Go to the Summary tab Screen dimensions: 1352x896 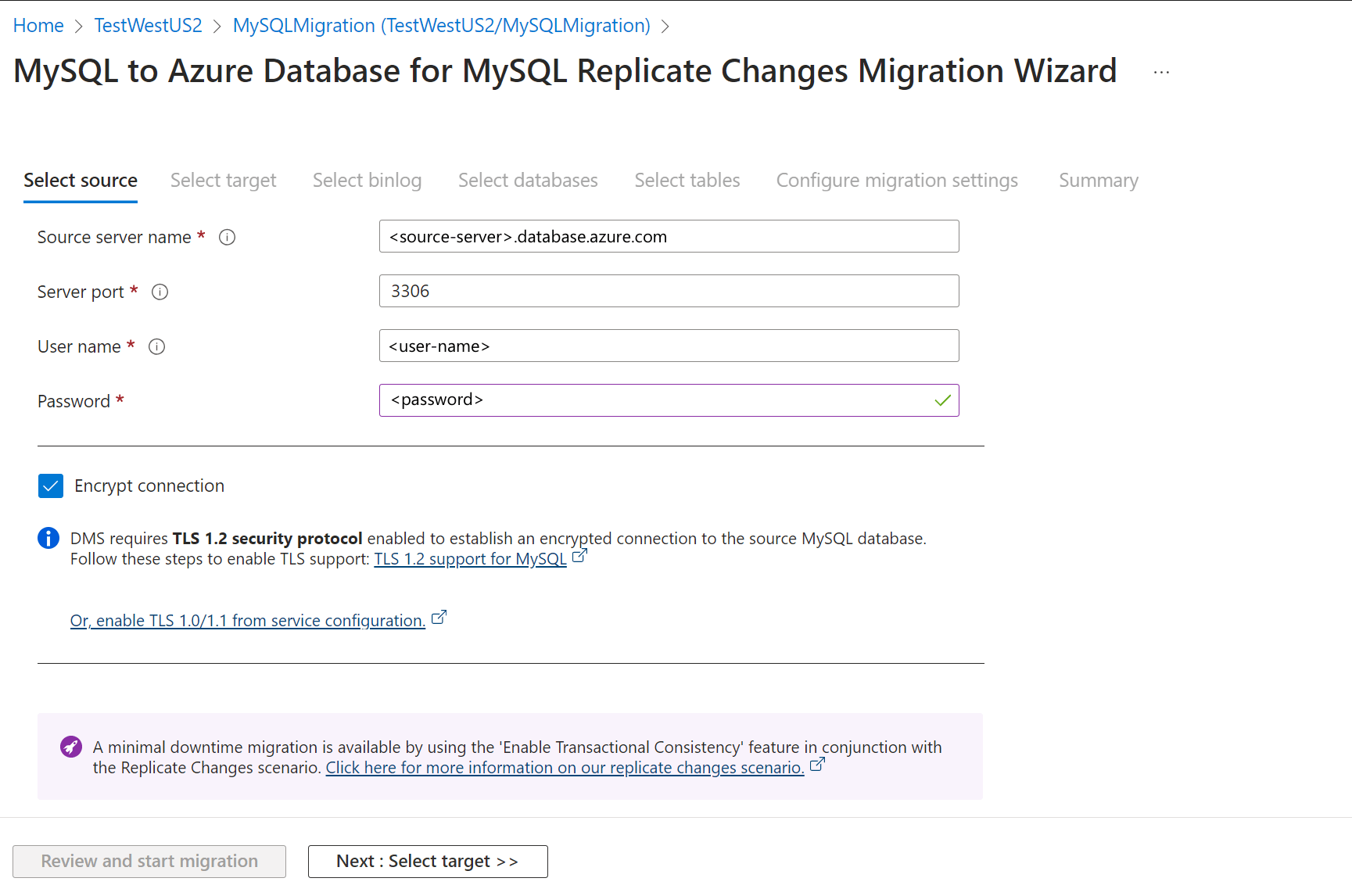1098,181
